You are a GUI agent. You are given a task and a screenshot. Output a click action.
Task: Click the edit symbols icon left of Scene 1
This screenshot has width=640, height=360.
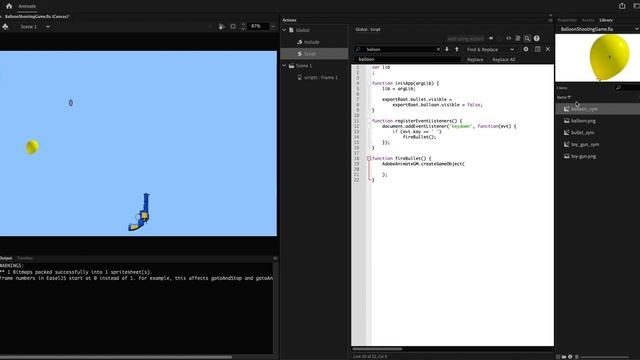pos(5,27)
